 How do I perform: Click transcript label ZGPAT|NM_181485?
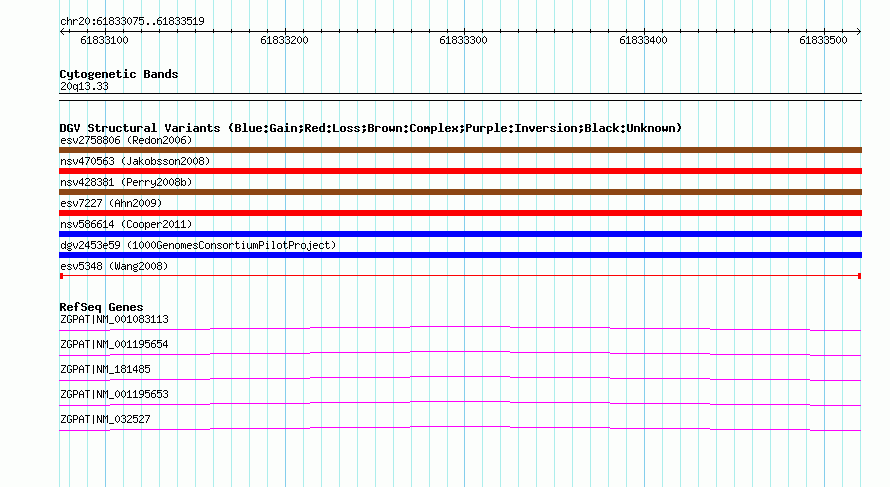click(105, 370)
